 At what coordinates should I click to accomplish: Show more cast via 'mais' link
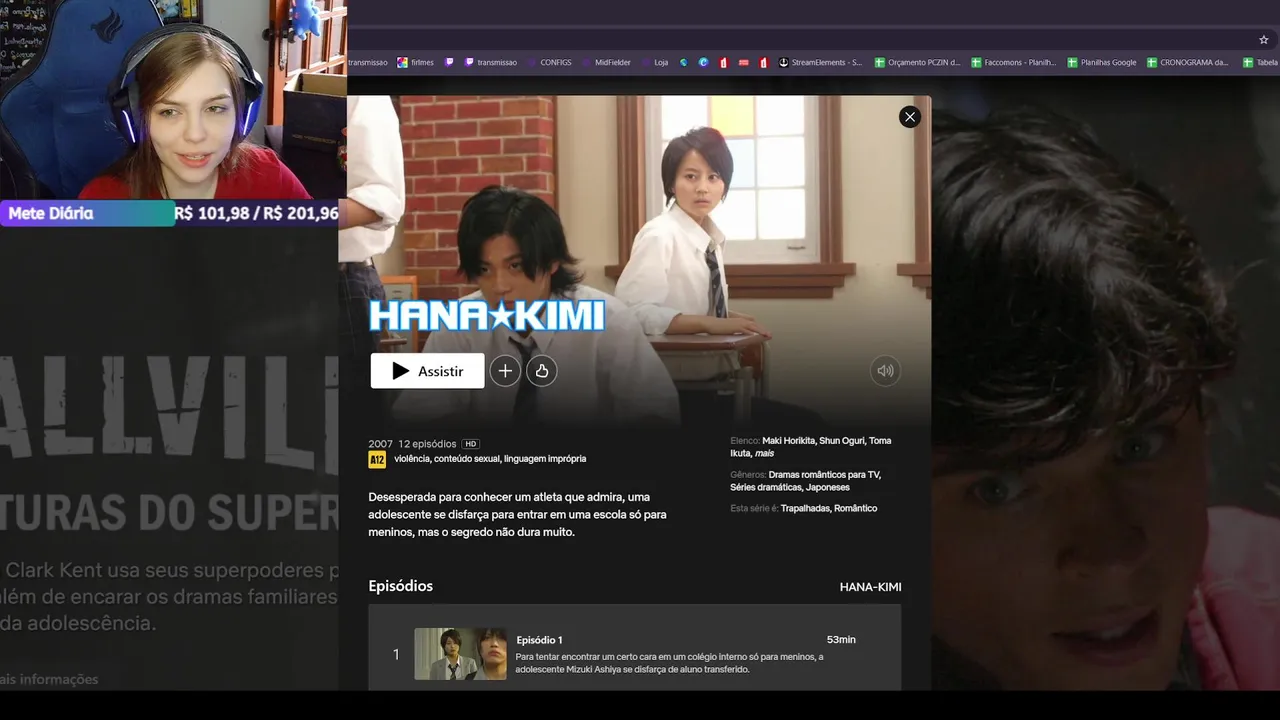[764, 453]
